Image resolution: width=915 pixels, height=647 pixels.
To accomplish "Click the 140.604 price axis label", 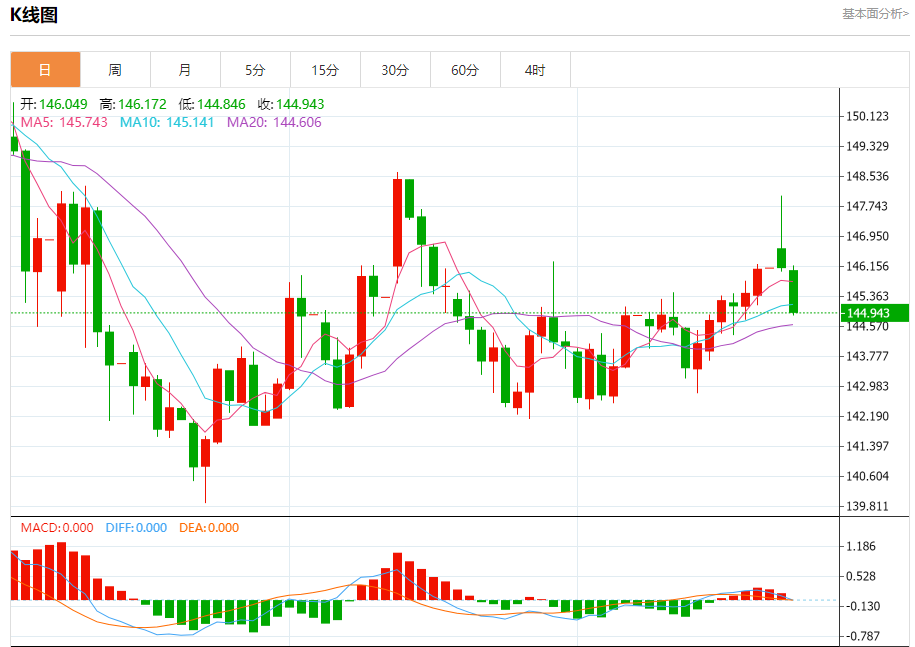I will tap(867, 477).
